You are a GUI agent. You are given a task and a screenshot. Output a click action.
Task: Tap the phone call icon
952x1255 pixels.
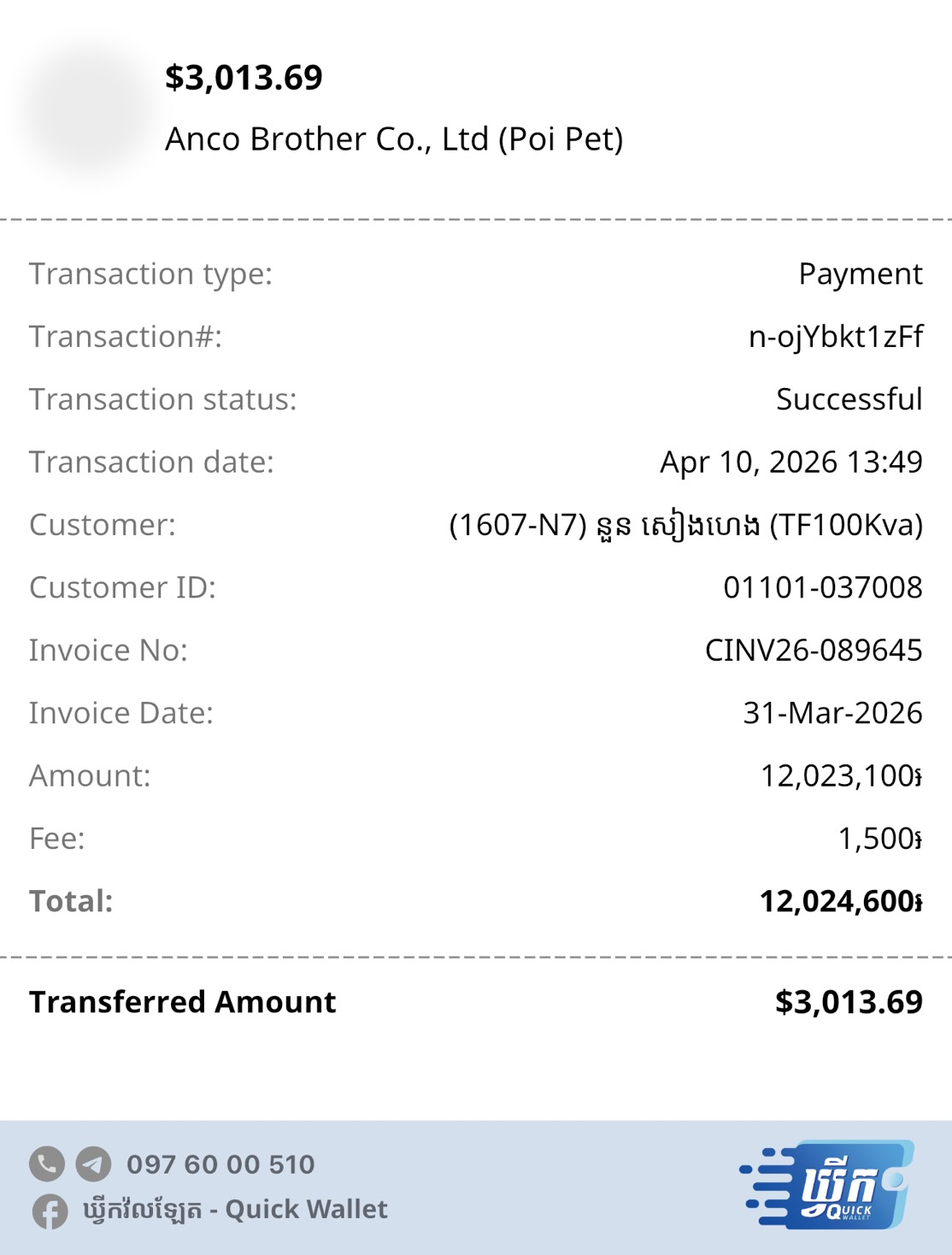click(x=47, y=1164)
